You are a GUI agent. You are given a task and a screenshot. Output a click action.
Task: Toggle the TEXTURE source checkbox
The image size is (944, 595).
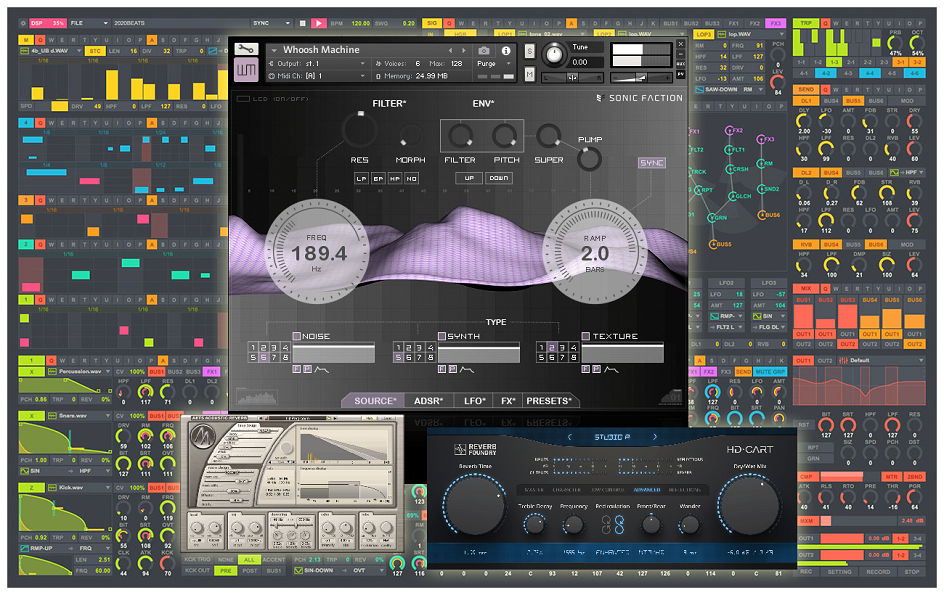[x=586, y=336]
